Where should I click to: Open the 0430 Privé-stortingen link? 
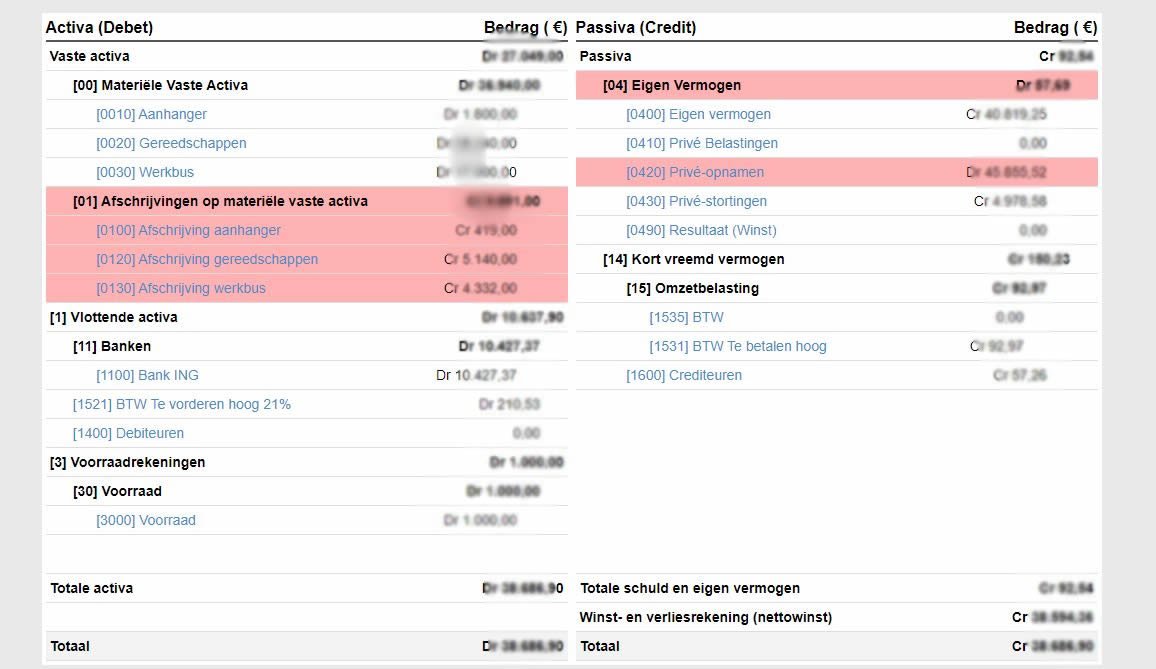tap(697, 201)
